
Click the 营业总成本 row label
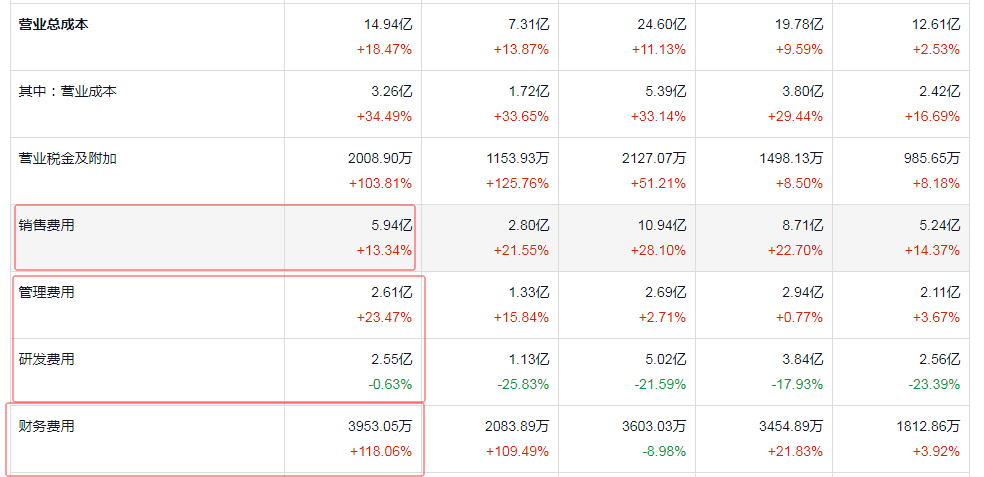pyautogui.click(x=53, y=24)
